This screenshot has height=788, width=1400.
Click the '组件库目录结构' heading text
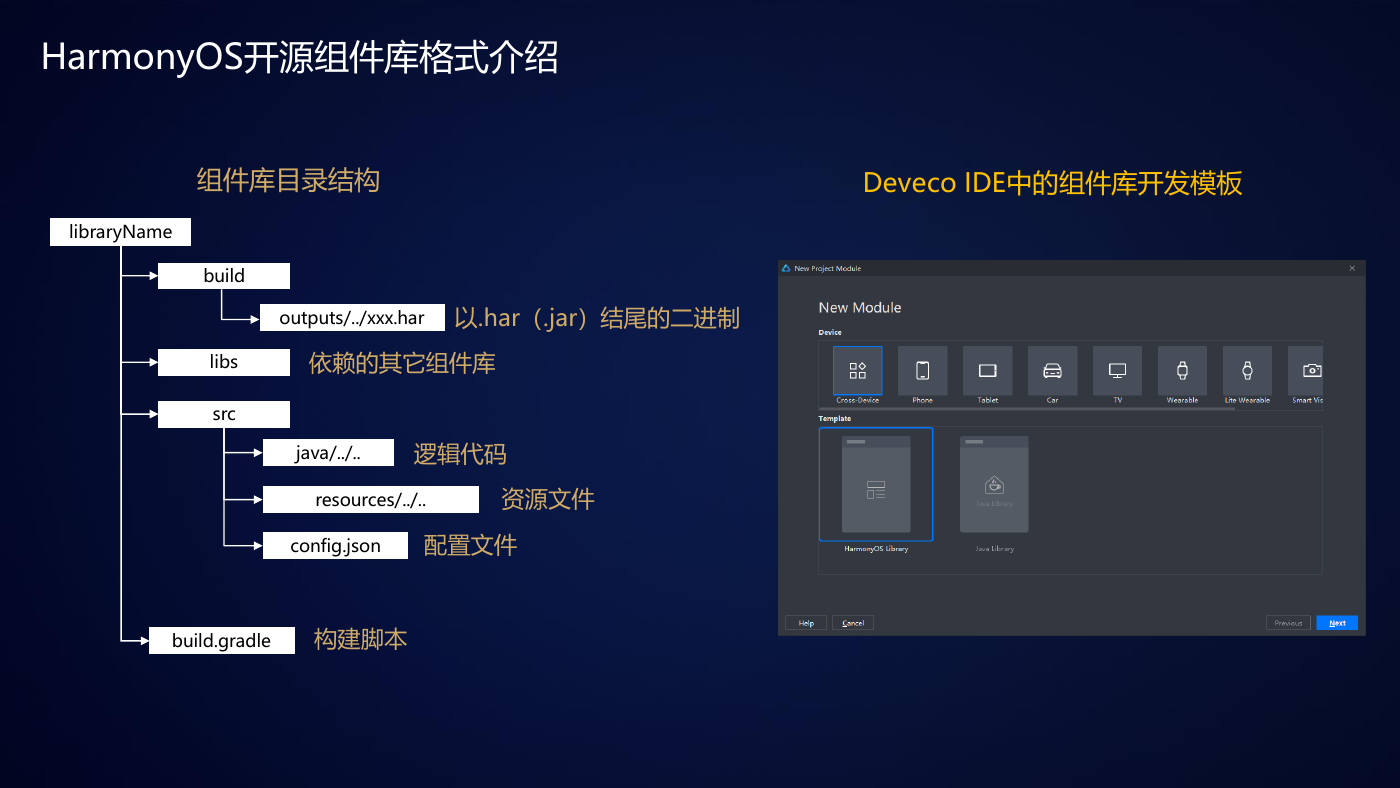coord(288,181)
